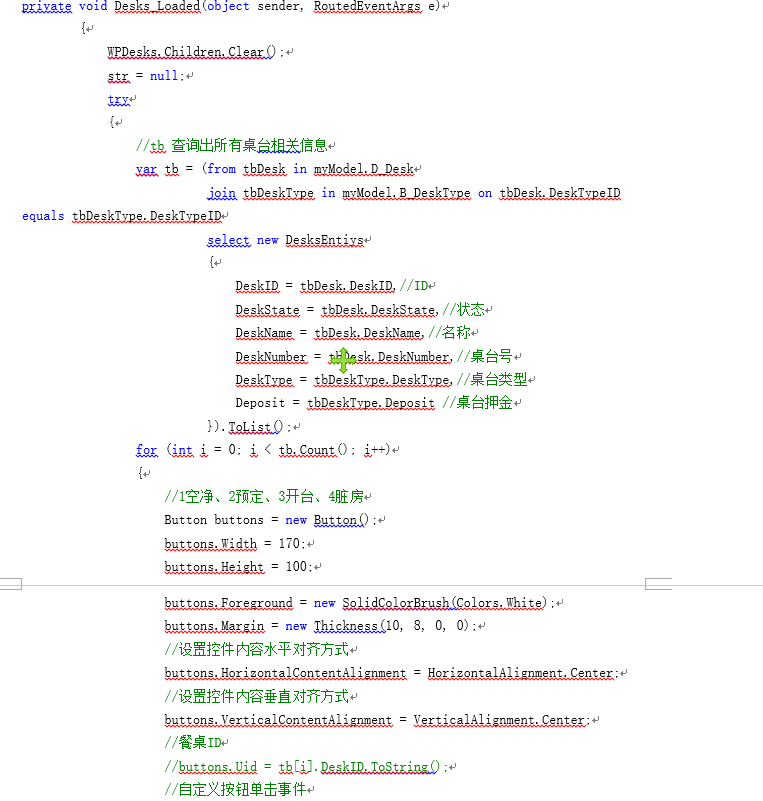763x801 pixels.
Task: Click 'tbDeskType.DeskType' in the DeskType assignment
Action: coord(383,380)
